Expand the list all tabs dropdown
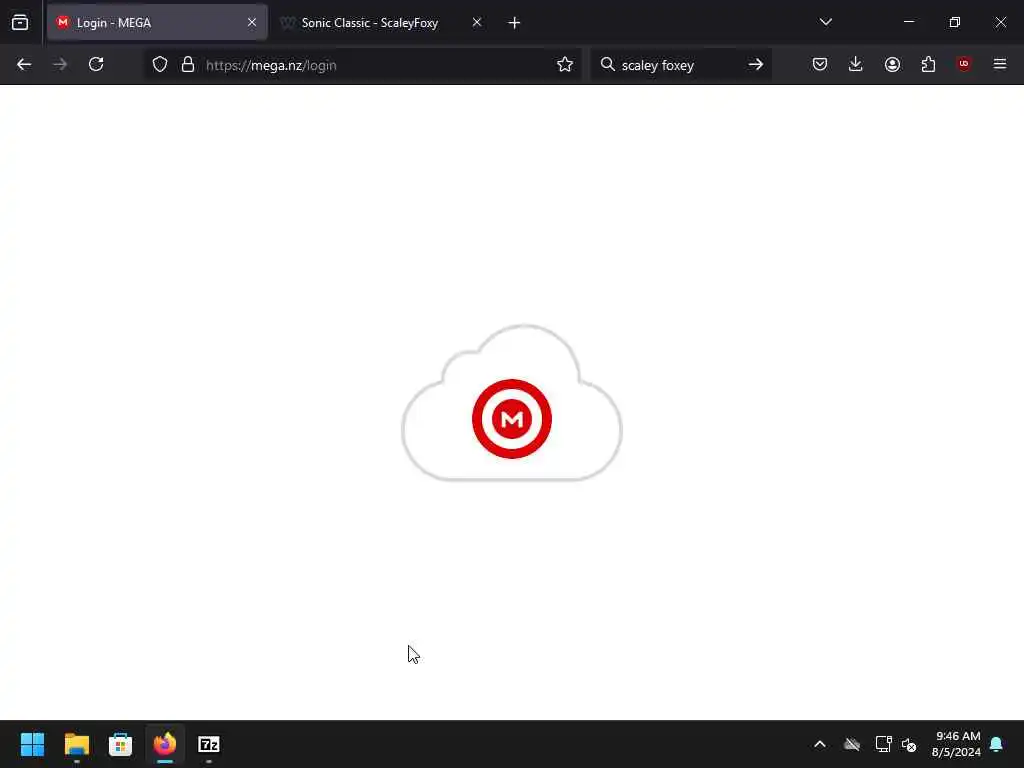 pyautogui.click(x=825, y=22)
